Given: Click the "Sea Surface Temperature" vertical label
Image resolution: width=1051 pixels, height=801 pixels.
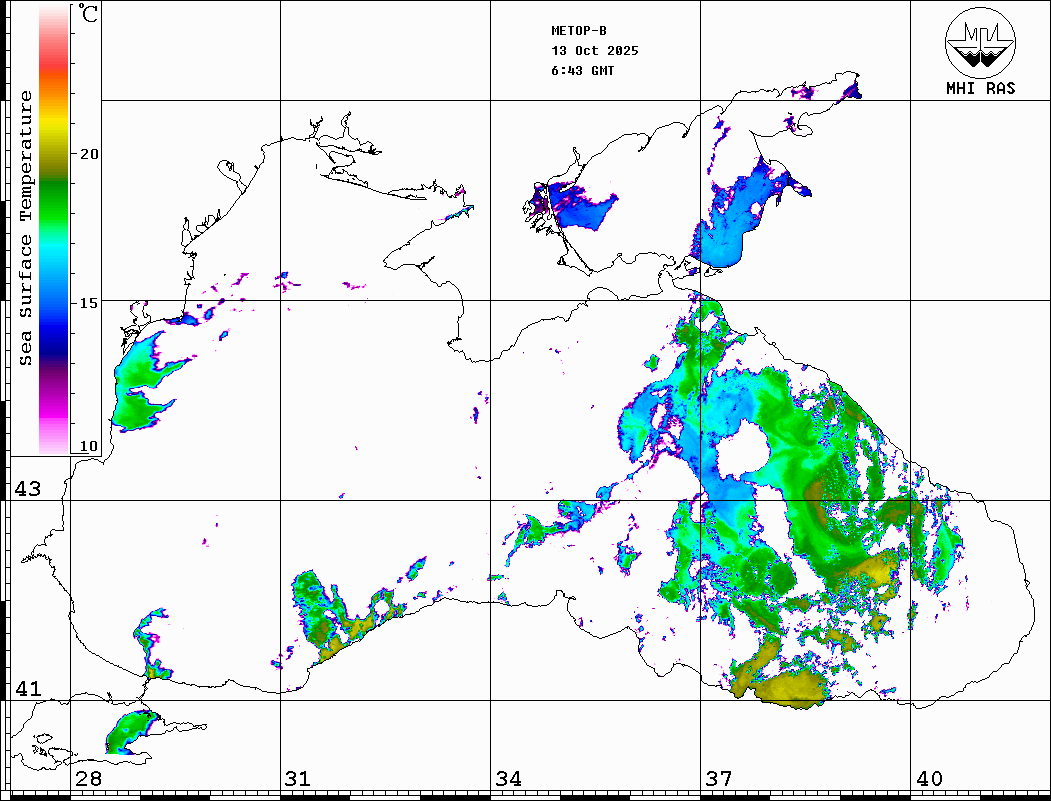Looking at the screenshot, I should 27,228.
